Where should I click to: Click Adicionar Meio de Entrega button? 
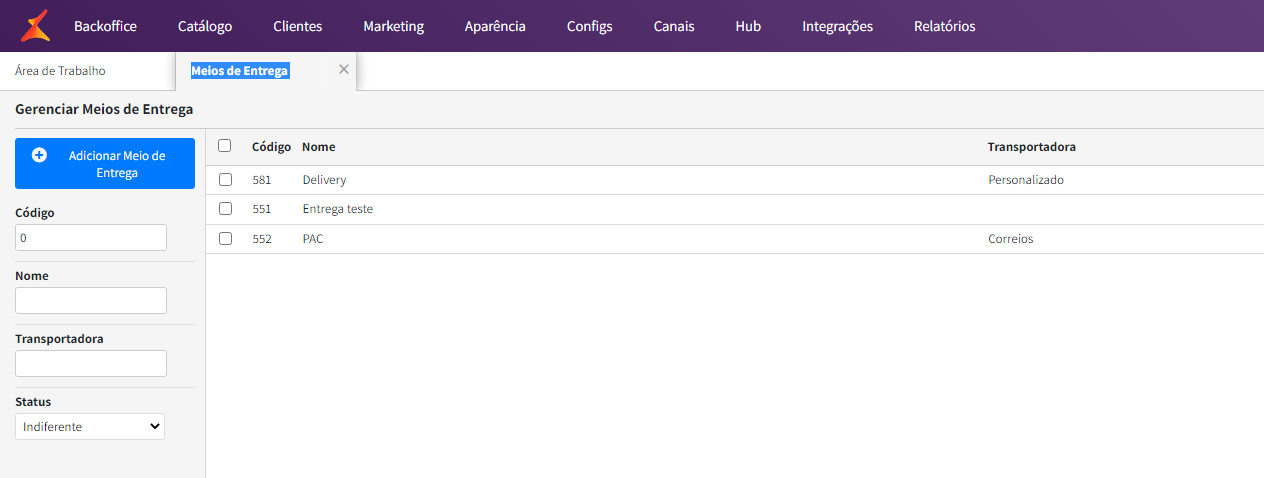point(105,164)
